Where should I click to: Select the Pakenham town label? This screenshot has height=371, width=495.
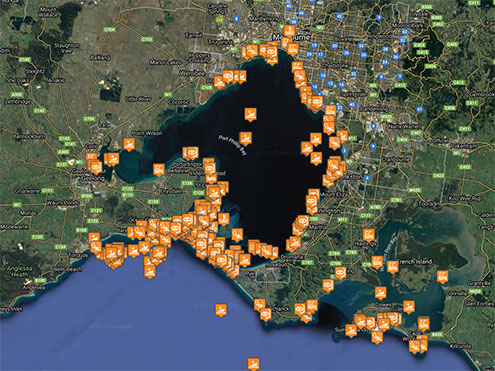[464, 146]
